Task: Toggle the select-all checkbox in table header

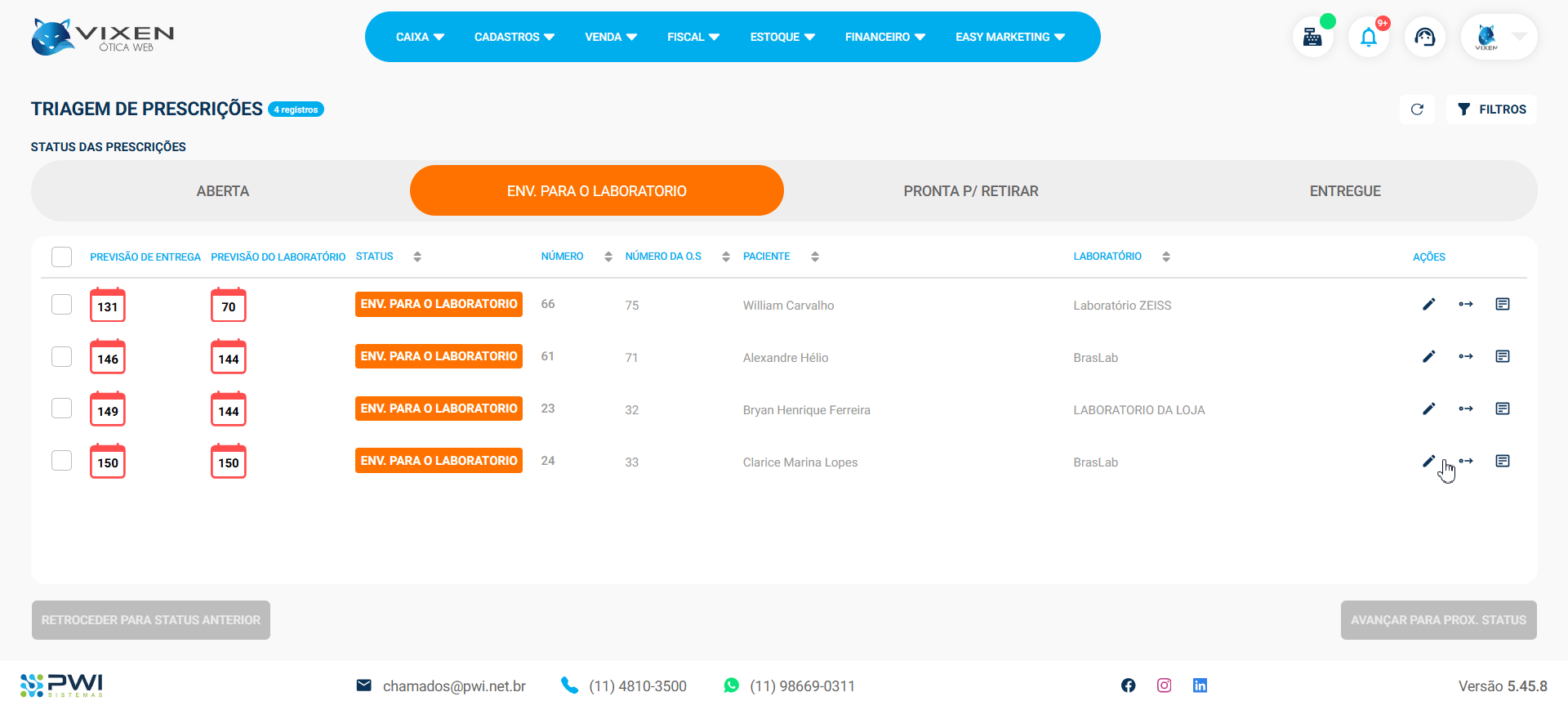Action: [62, 257]
